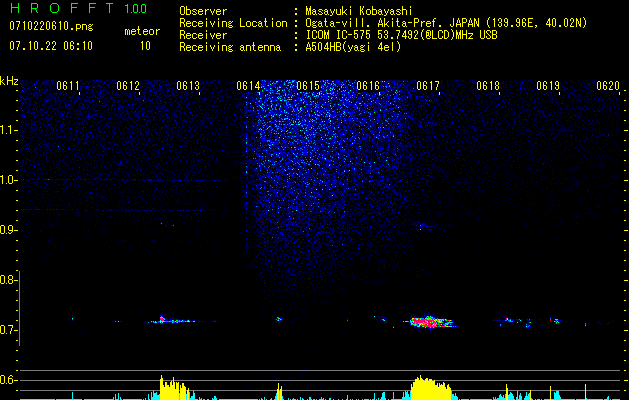Screen dimensions: 629x400
Task: Click the meteor count label
Action: (x=142, y=31)
